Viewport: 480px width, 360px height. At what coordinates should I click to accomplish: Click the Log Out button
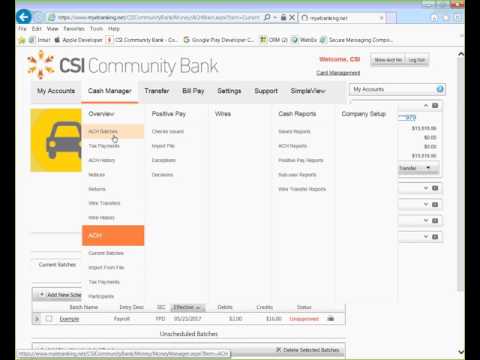pyautogui.click(x=417, y=60)
